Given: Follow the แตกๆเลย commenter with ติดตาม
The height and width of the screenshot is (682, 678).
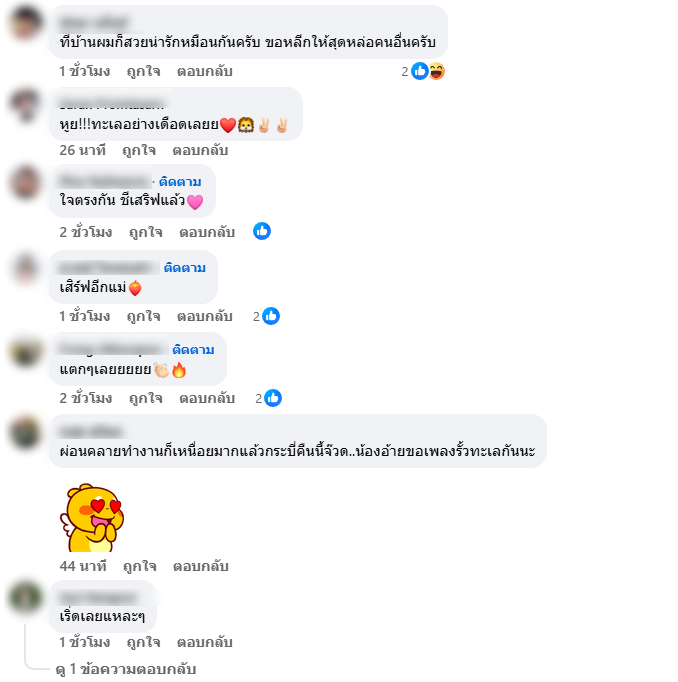Looking at the screenshot, I should (194, 350).
